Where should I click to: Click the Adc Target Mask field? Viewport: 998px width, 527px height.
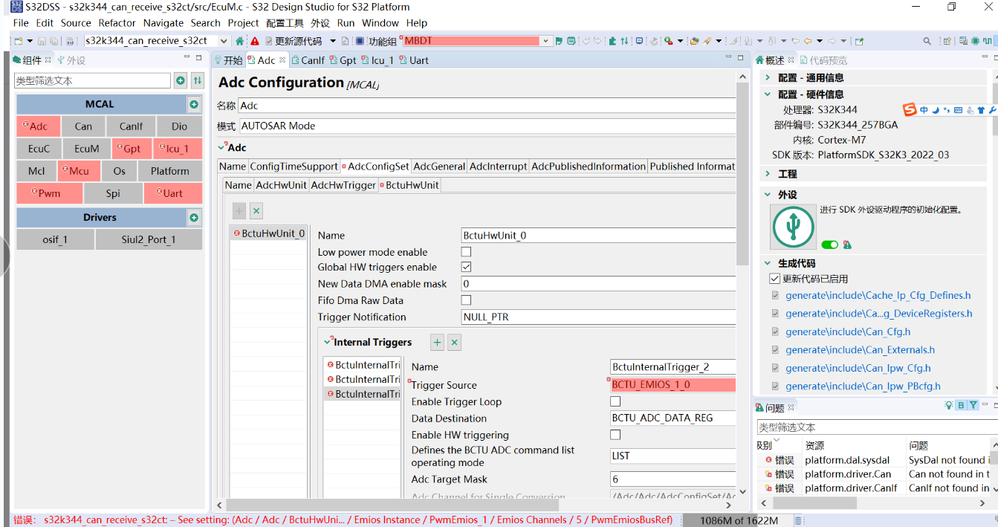pos(672,479)
